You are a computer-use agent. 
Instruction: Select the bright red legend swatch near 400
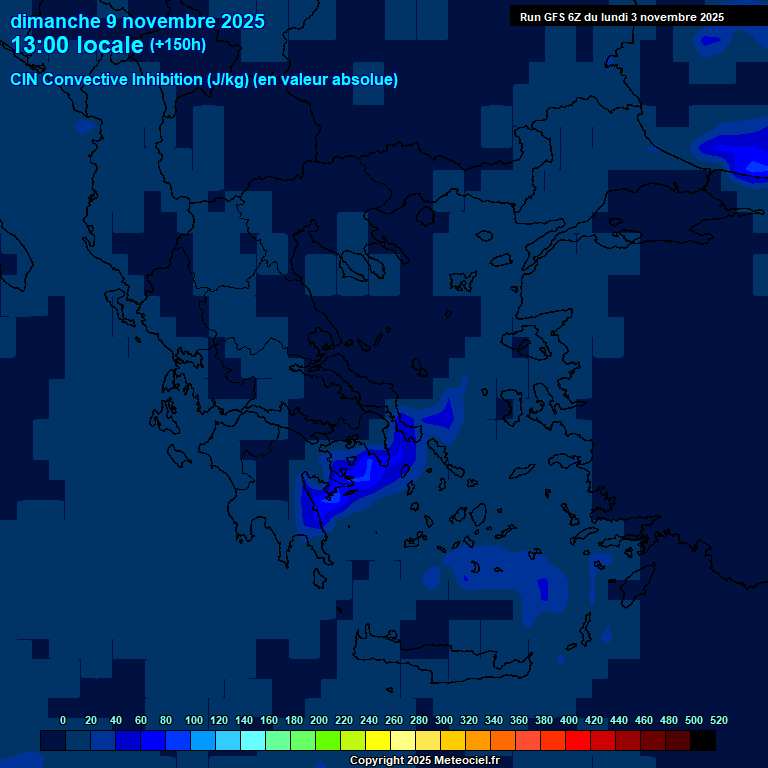click(x=578, y=741)
